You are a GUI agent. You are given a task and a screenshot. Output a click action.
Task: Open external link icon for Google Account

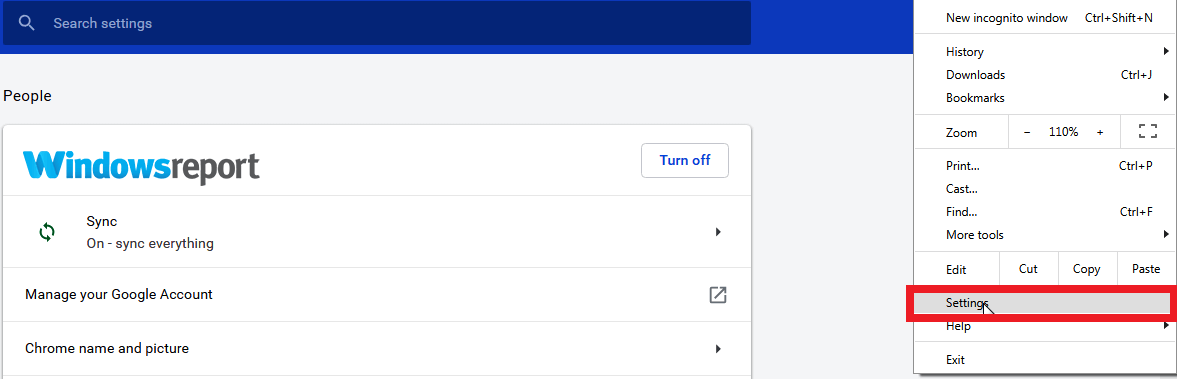click(718, 295)
